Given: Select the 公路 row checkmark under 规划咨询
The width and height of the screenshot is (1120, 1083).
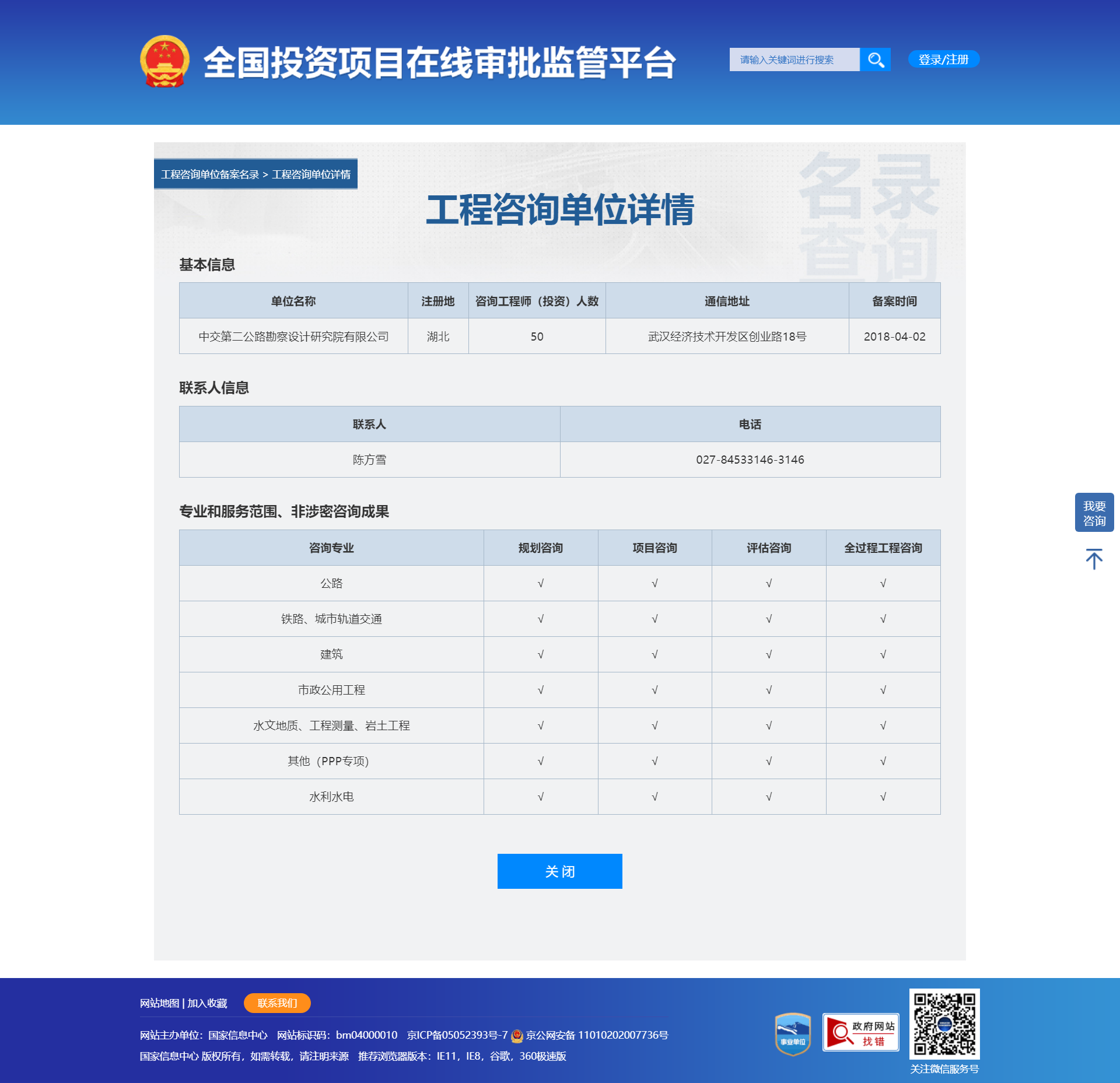Looking at the screenshot, I should (x=540, y=583).
